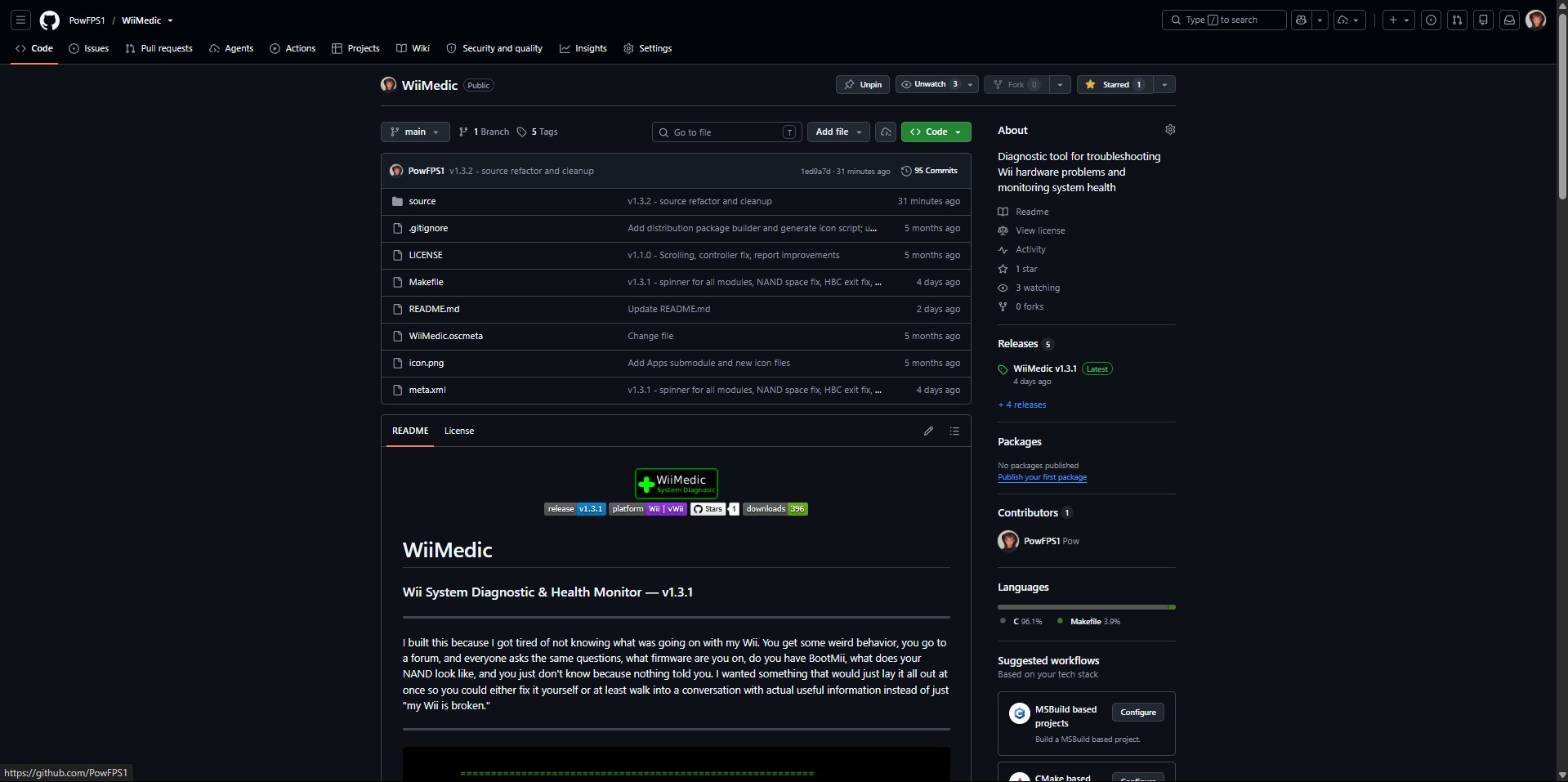Click in the 'Type / to search' field
1568x782 pixels.
[1224, 20]
